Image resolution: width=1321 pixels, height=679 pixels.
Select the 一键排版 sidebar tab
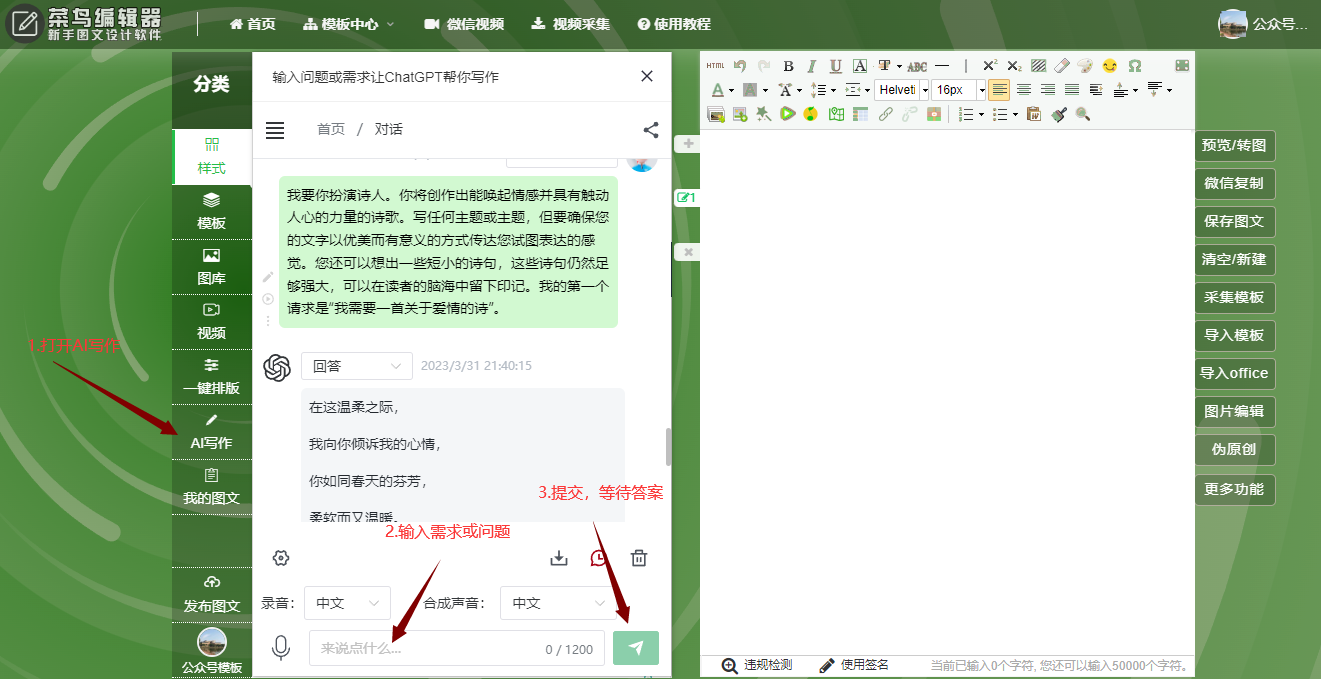211,377
